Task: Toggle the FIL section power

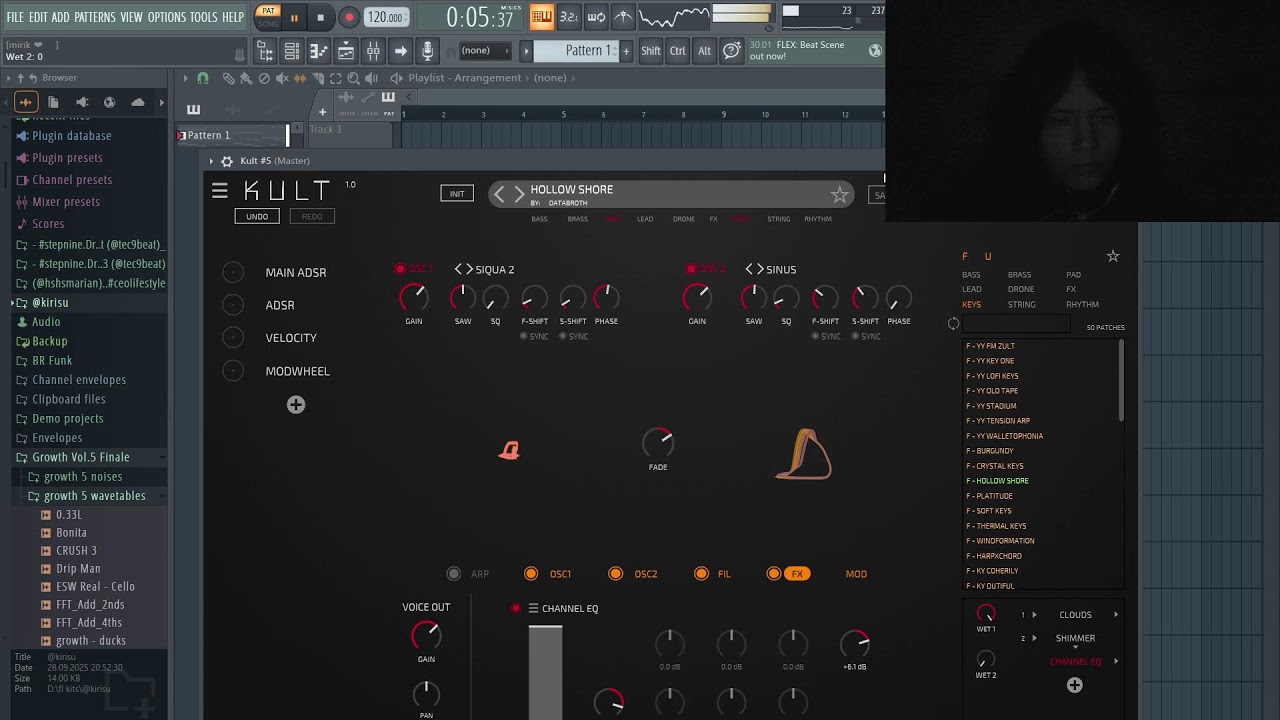Action: pyautogui.click(x=701, y=574)
